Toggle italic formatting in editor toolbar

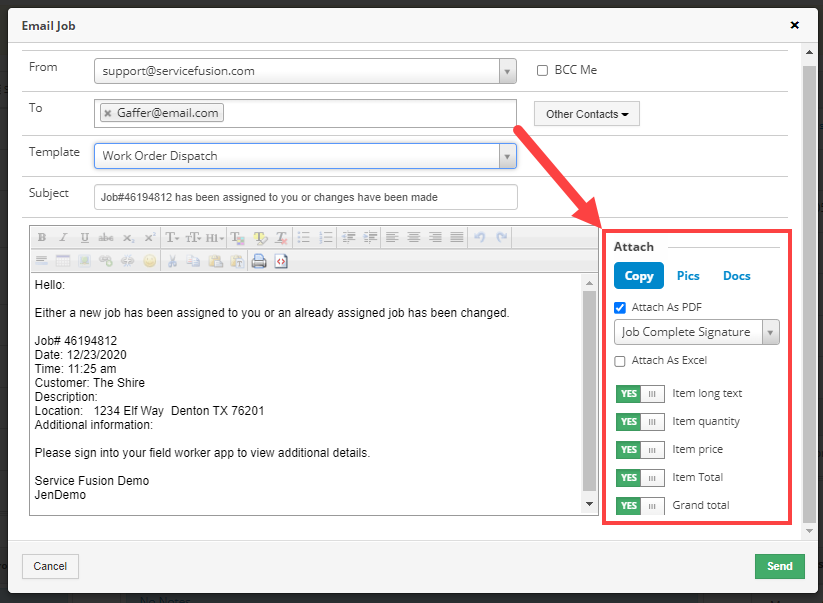(x=63, y=238)
